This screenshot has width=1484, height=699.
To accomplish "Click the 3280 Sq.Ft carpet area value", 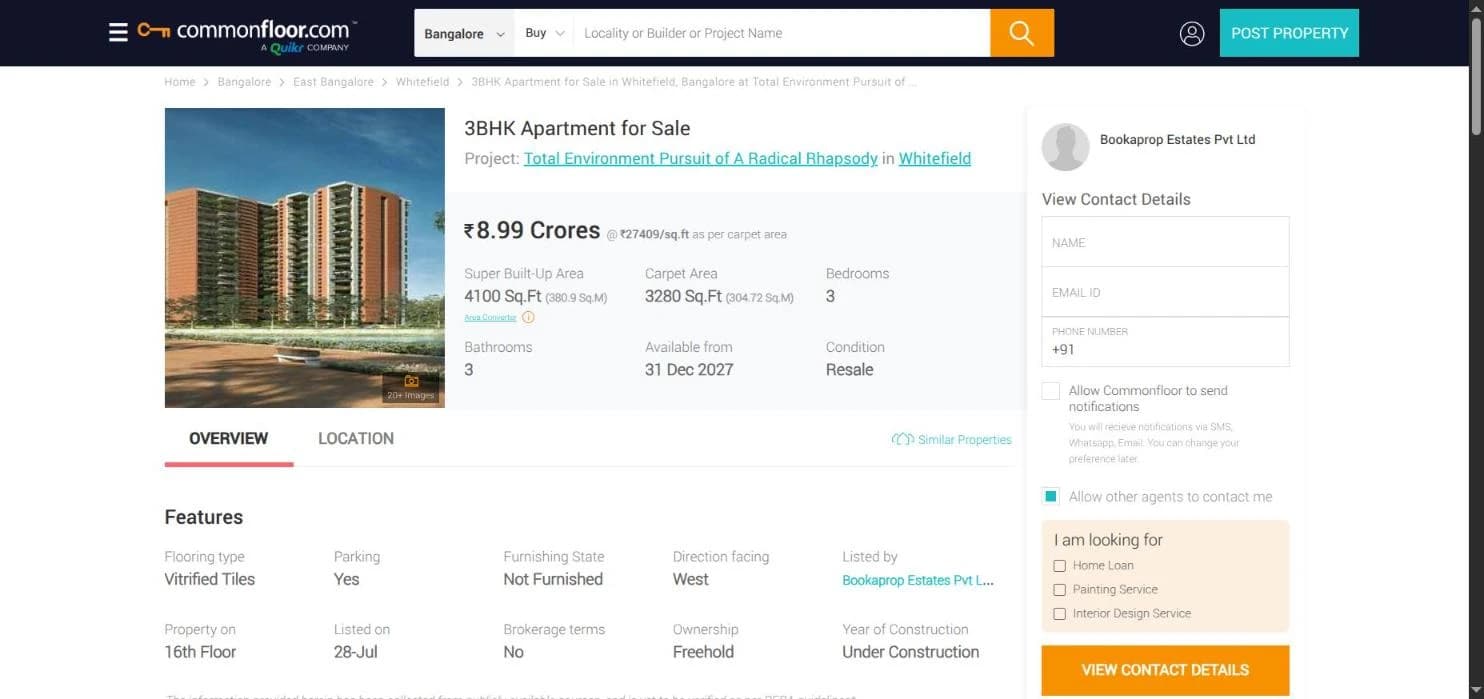I will [x=683, y=296].
